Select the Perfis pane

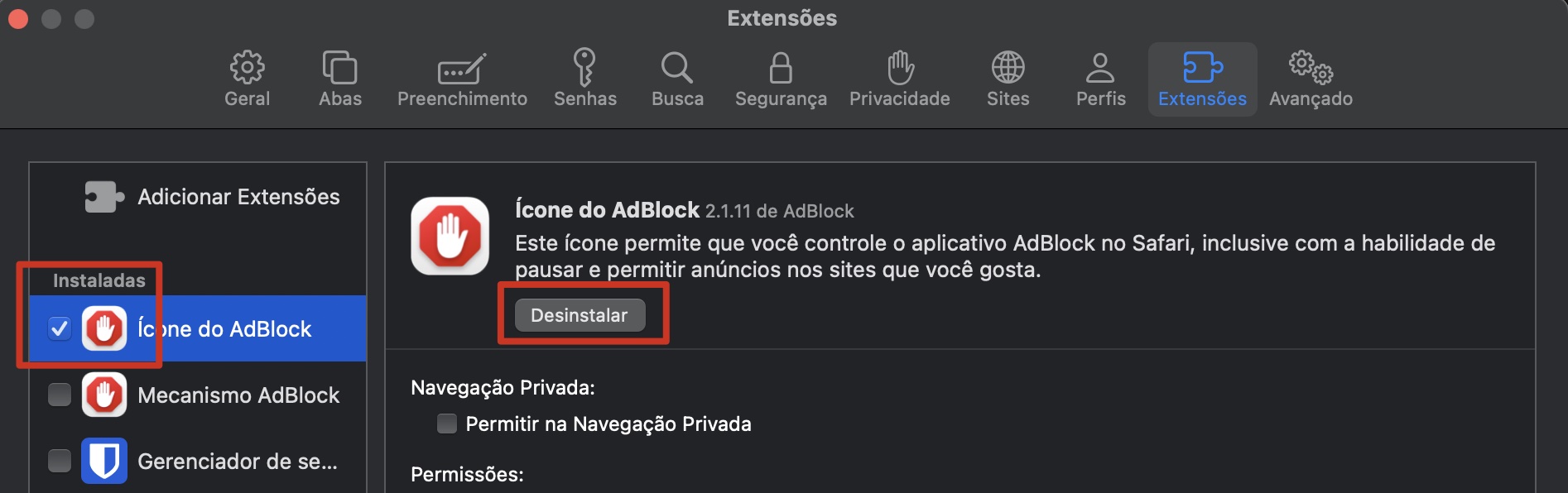(x=1099, y=77)
